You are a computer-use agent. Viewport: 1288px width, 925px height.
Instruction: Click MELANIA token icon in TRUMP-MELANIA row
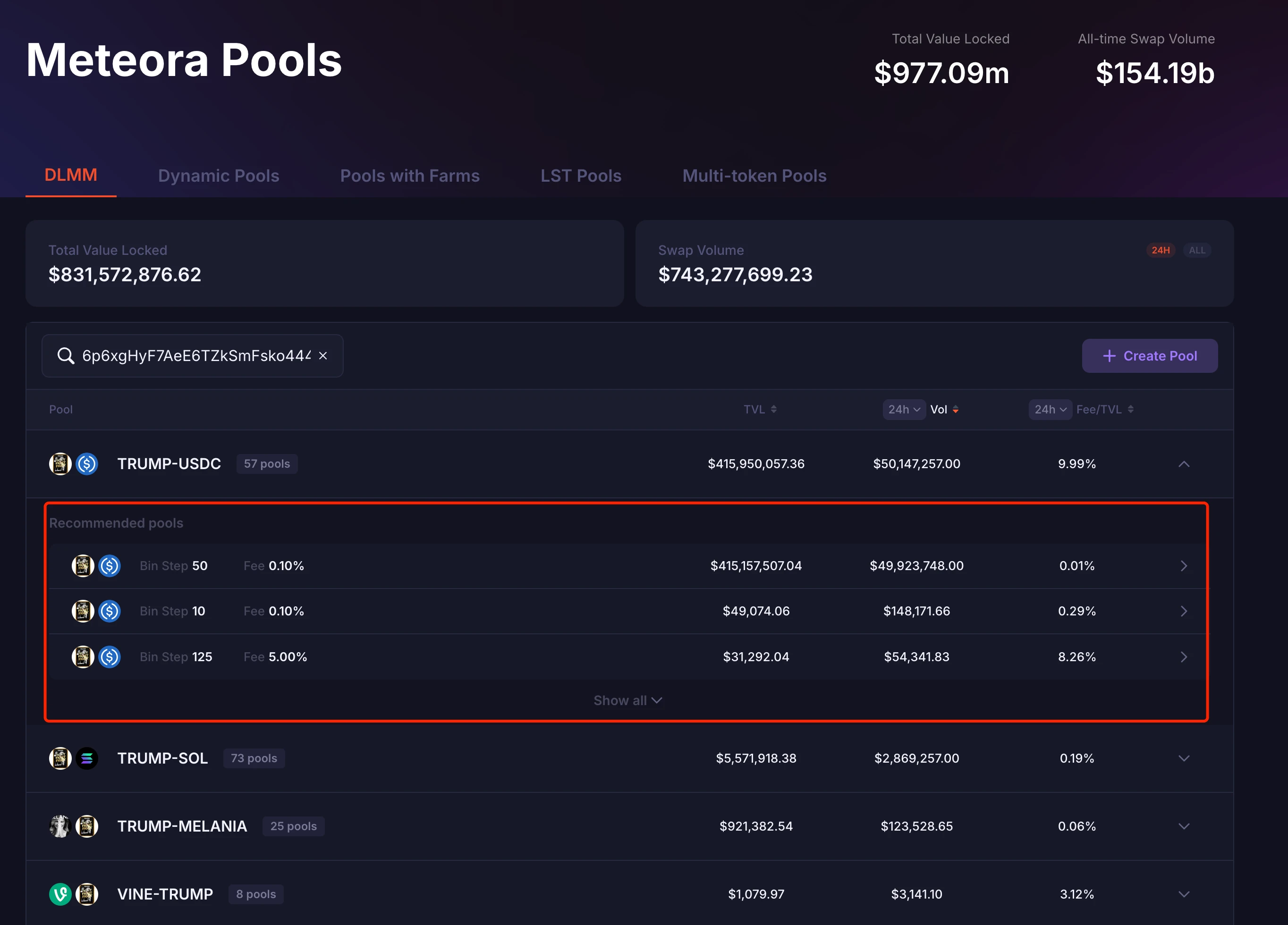[60, 826]
